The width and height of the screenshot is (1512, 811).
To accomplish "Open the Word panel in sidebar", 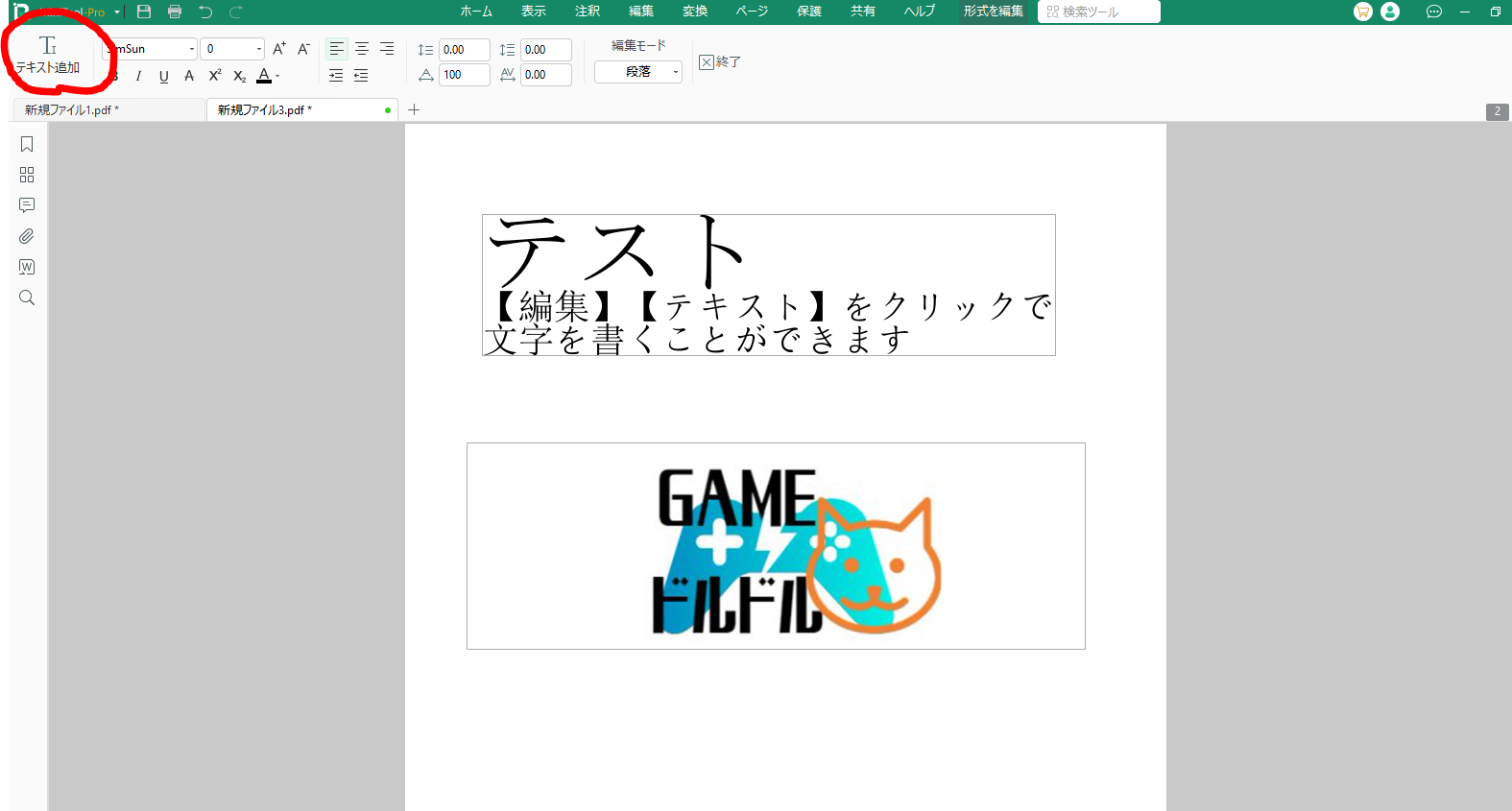I will click(27, 267).
